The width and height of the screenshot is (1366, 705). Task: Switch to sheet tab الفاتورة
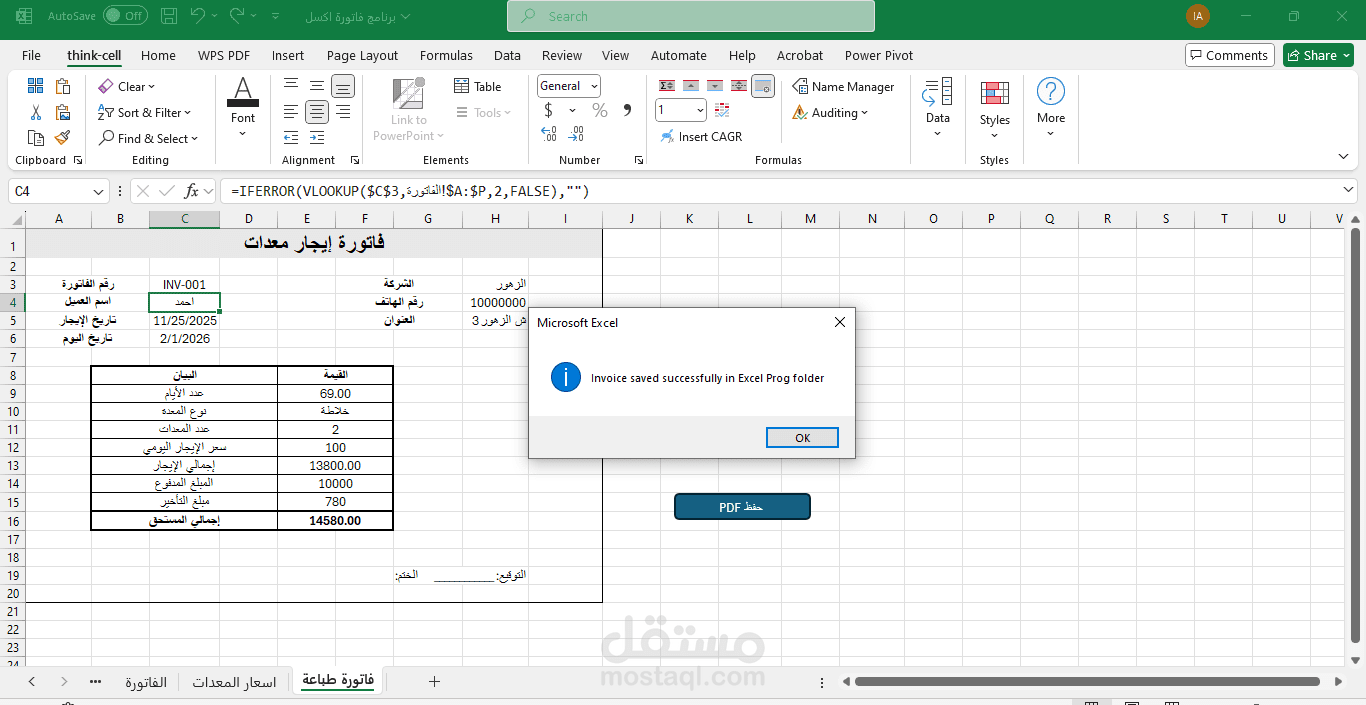point(146,681)
